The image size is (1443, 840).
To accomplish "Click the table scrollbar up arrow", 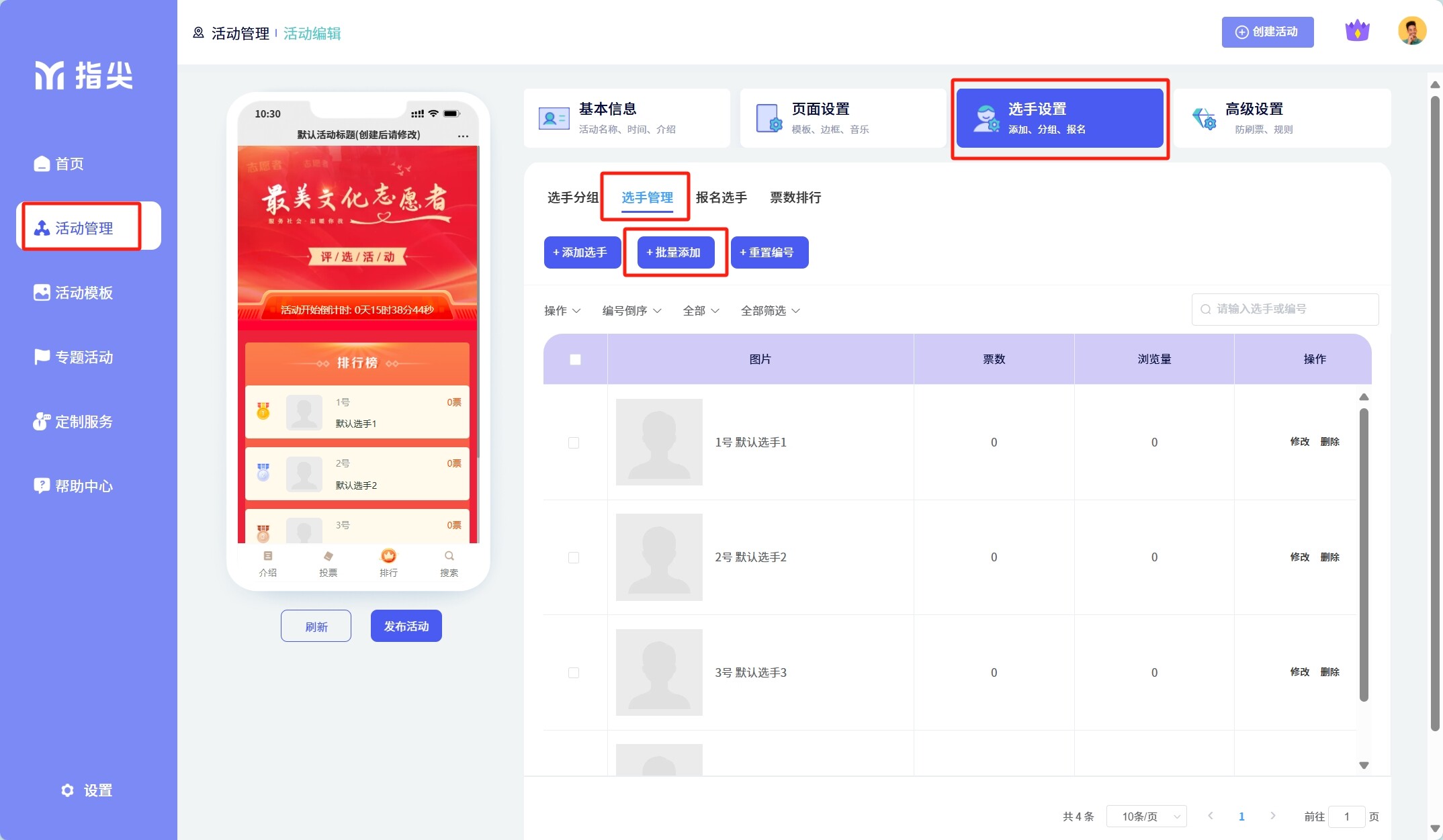I will (x=1364, y=397).
